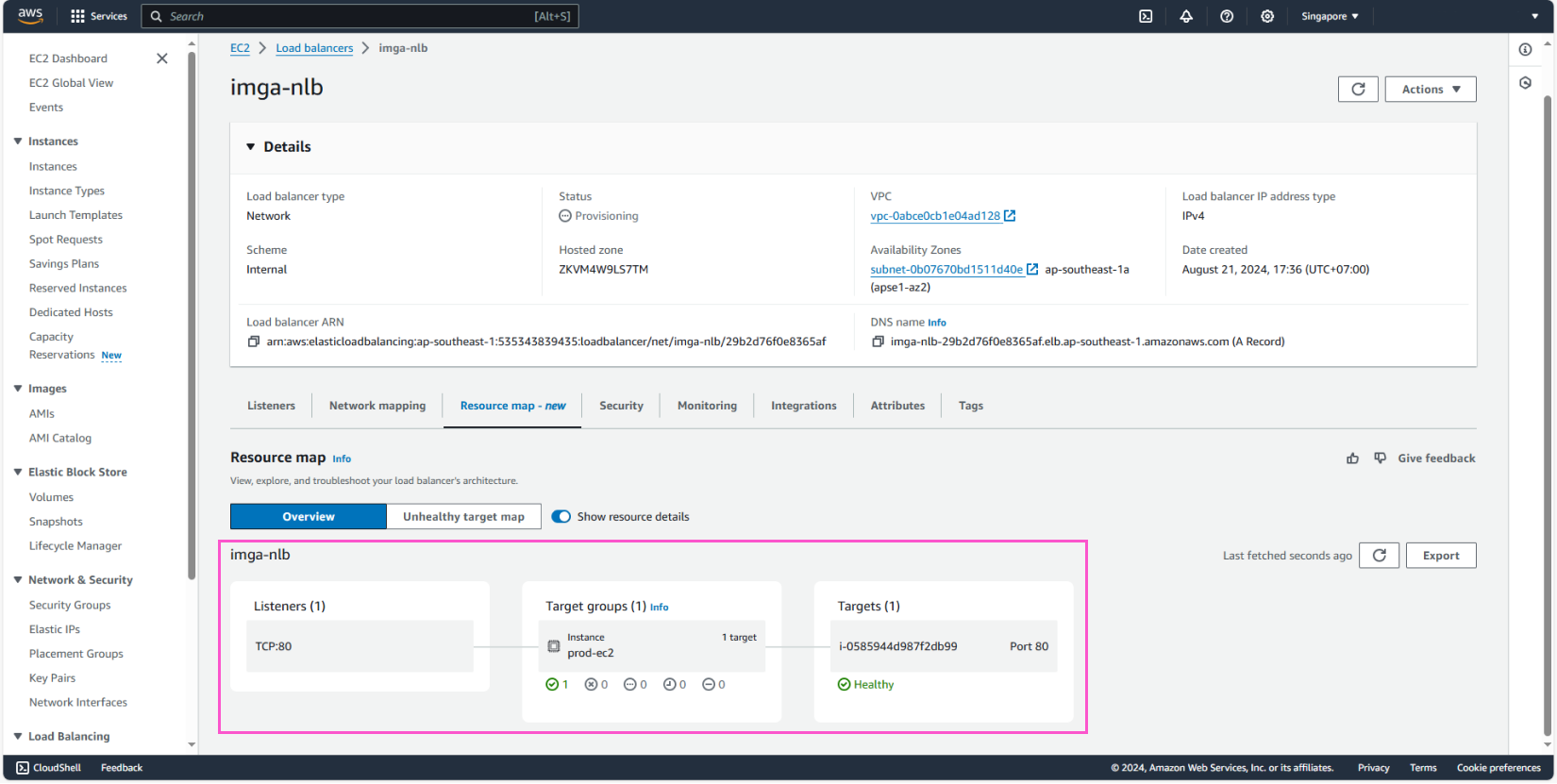Open Security Groups in sidebar

70,606
